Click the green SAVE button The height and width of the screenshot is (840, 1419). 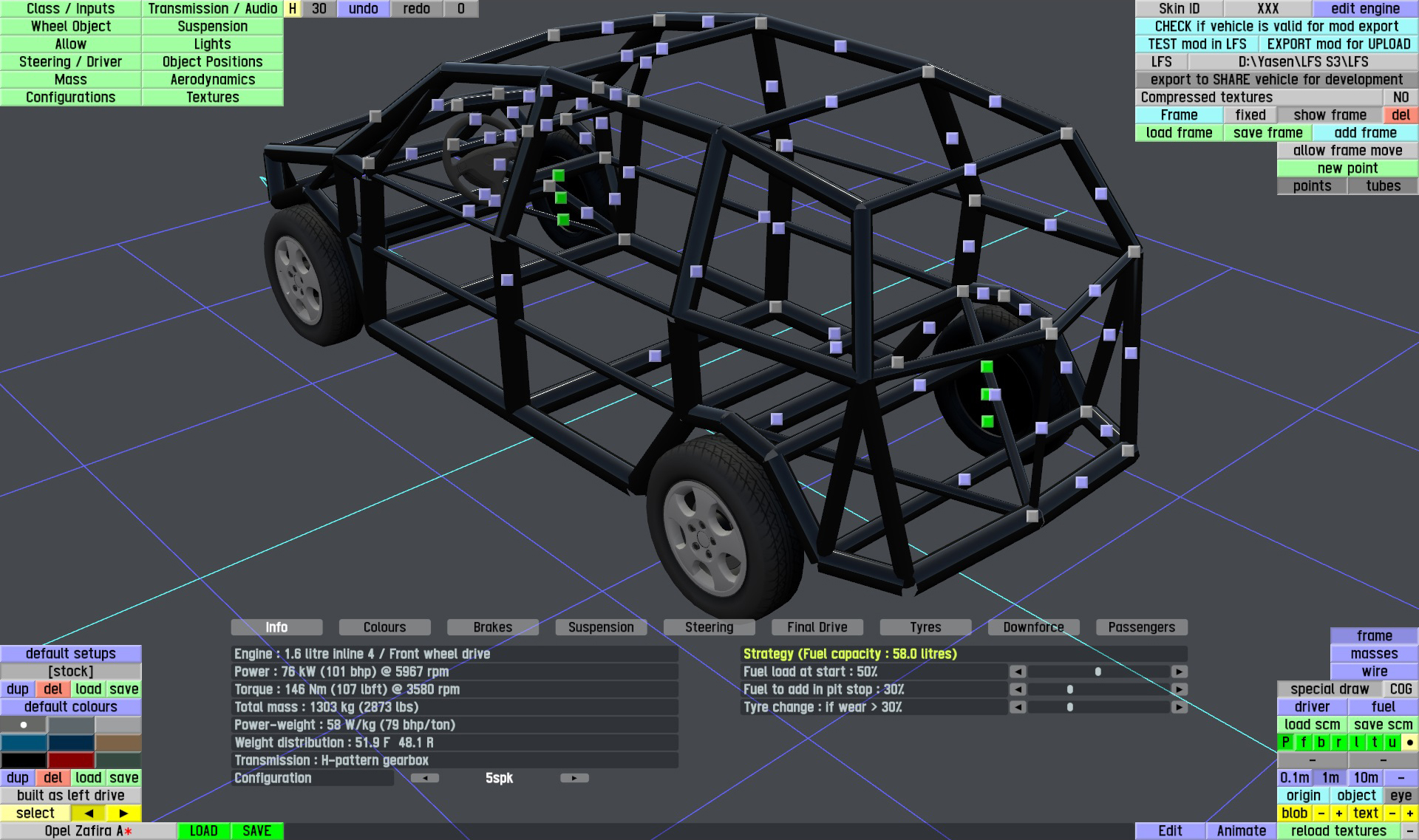point(256,831)
